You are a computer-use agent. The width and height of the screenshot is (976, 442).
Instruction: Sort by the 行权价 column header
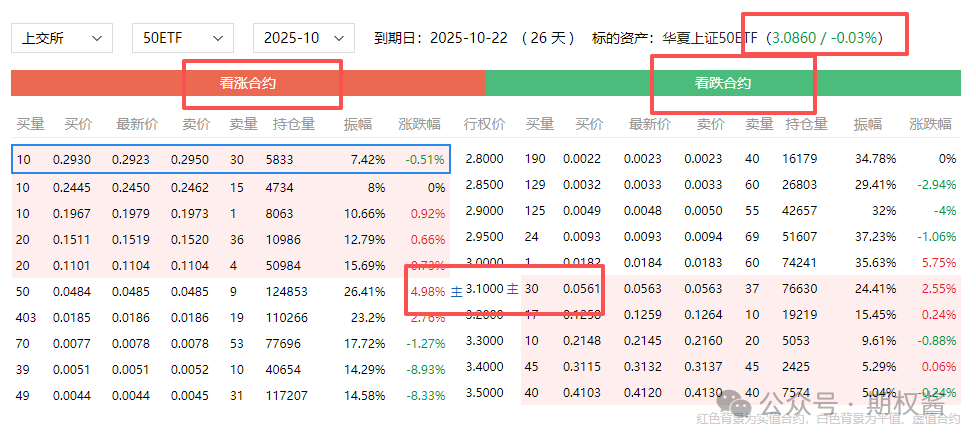tap(484, 125)
